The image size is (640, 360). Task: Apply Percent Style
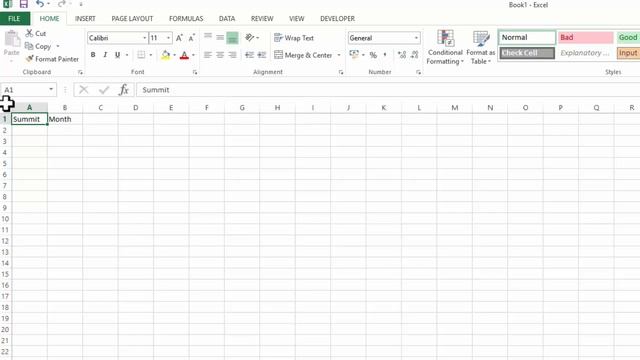tap(373, 55)
